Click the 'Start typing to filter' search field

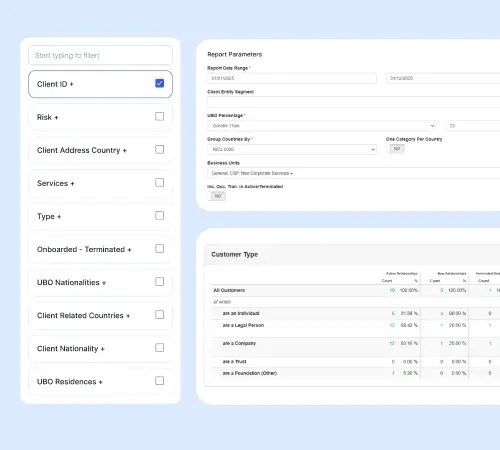[100, 55]
